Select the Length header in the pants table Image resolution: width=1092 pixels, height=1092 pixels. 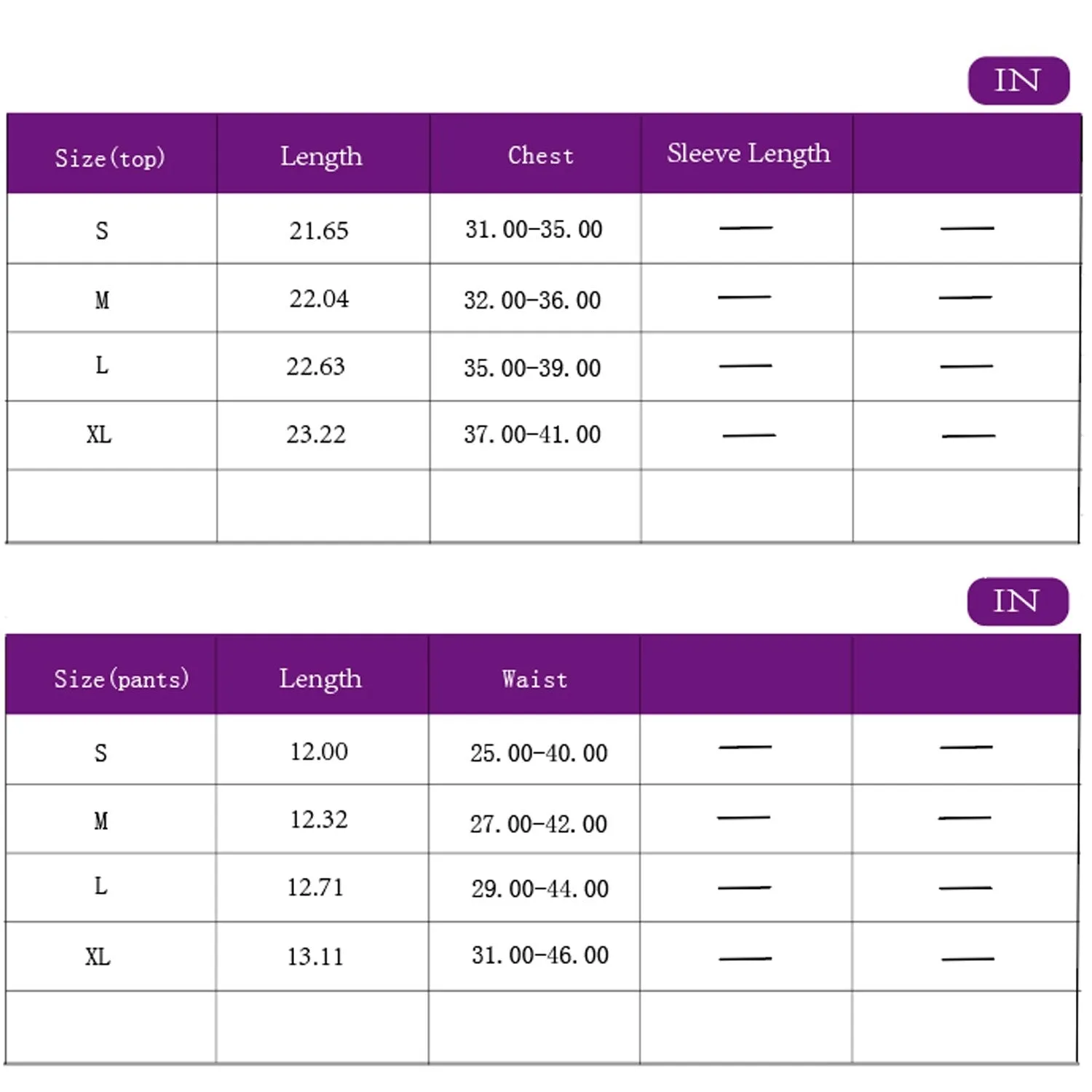[x=320, y=678]
